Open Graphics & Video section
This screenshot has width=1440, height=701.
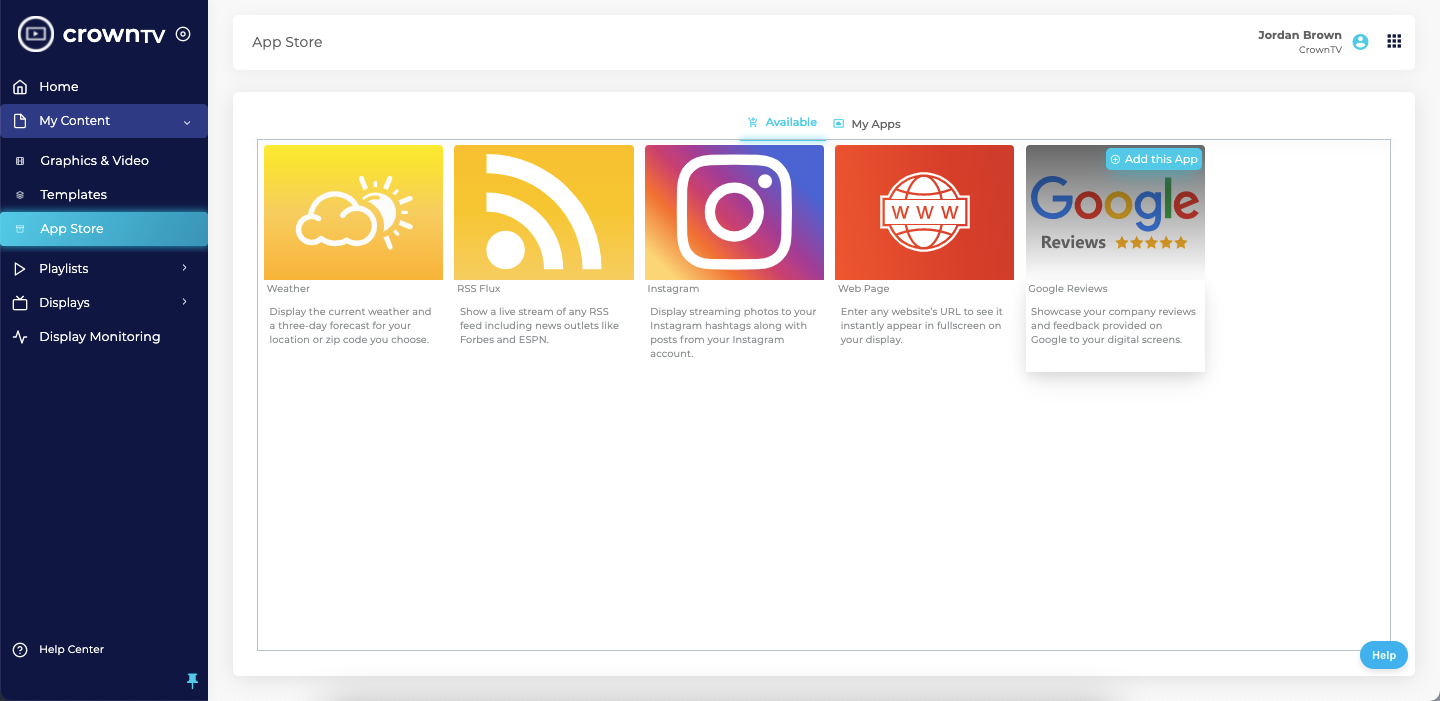104,161
